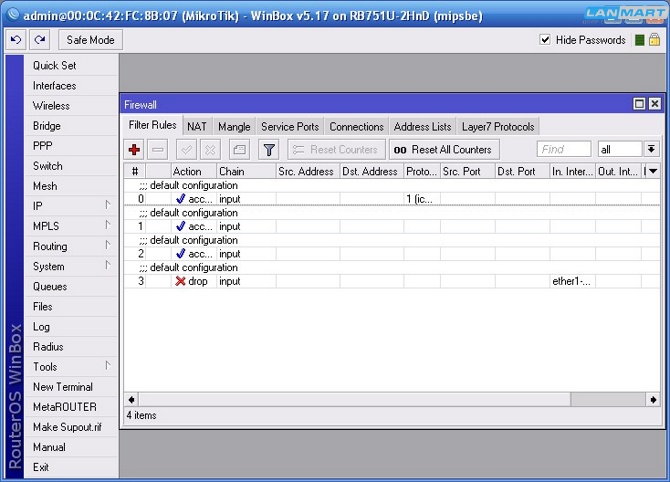This screenshot has height=482, width=670.
Task: Click Exit in the sidebar
Action: 71,467
